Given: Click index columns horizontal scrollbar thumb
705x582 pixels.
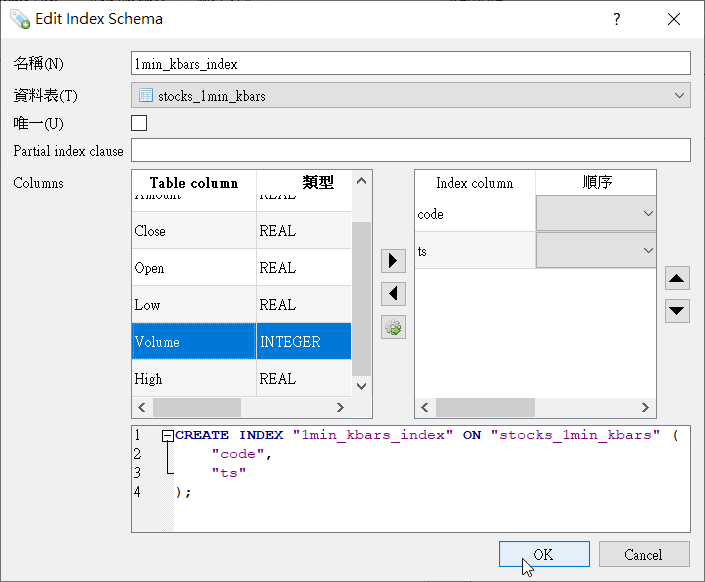Looking at the screenshot, I should coord(486,407).
